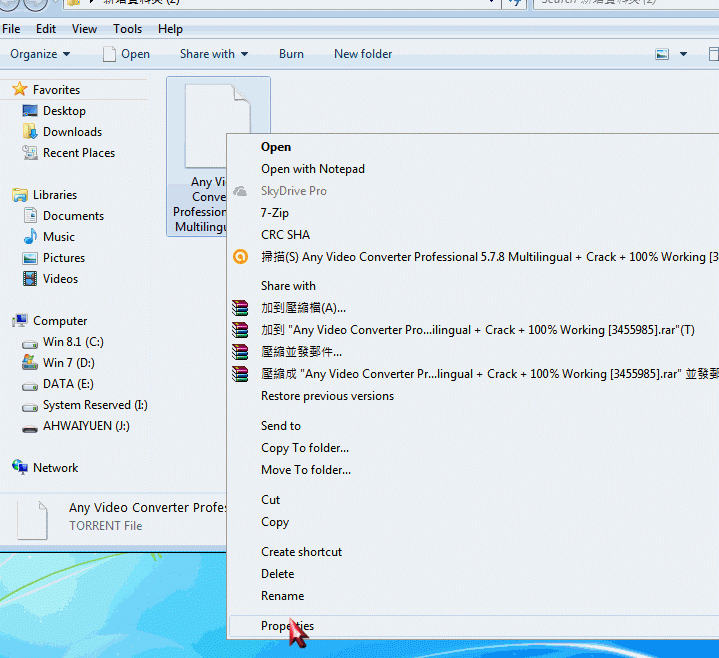Screen dimensions: 719x658
Task: Click the DATA (E:) drive label
Action: tap(68, 384)
